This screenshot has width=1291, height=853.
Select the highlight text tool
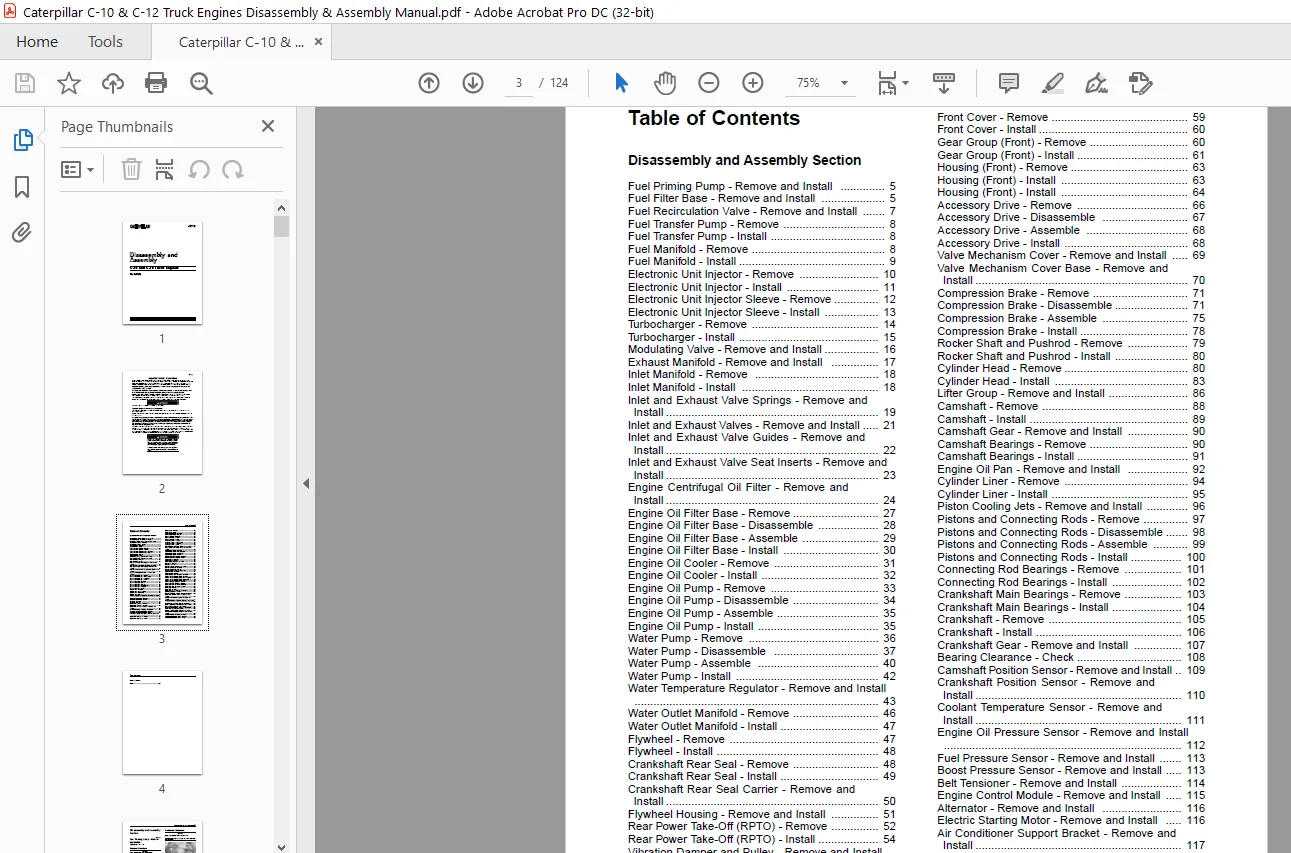pos(1053,83)
